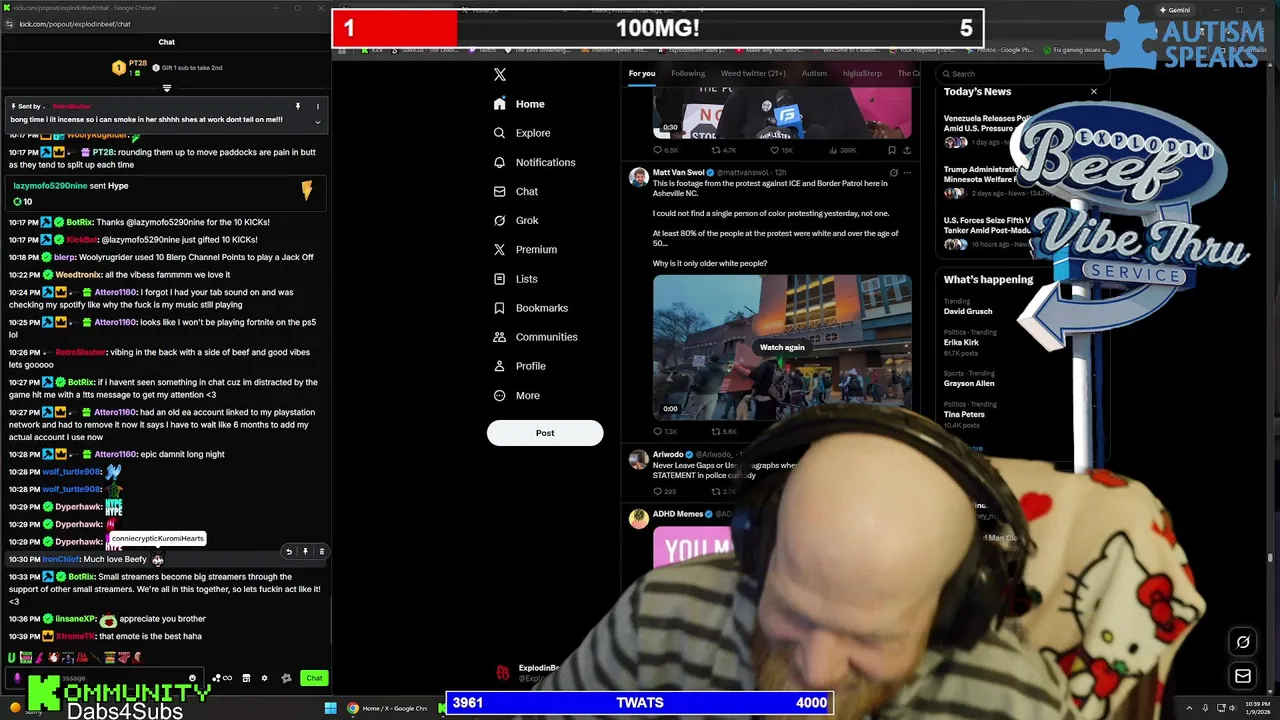The image size is (1280, 720).
Task: Click the reply arrow on hovered chat message
Action: (x=289, y=552)
